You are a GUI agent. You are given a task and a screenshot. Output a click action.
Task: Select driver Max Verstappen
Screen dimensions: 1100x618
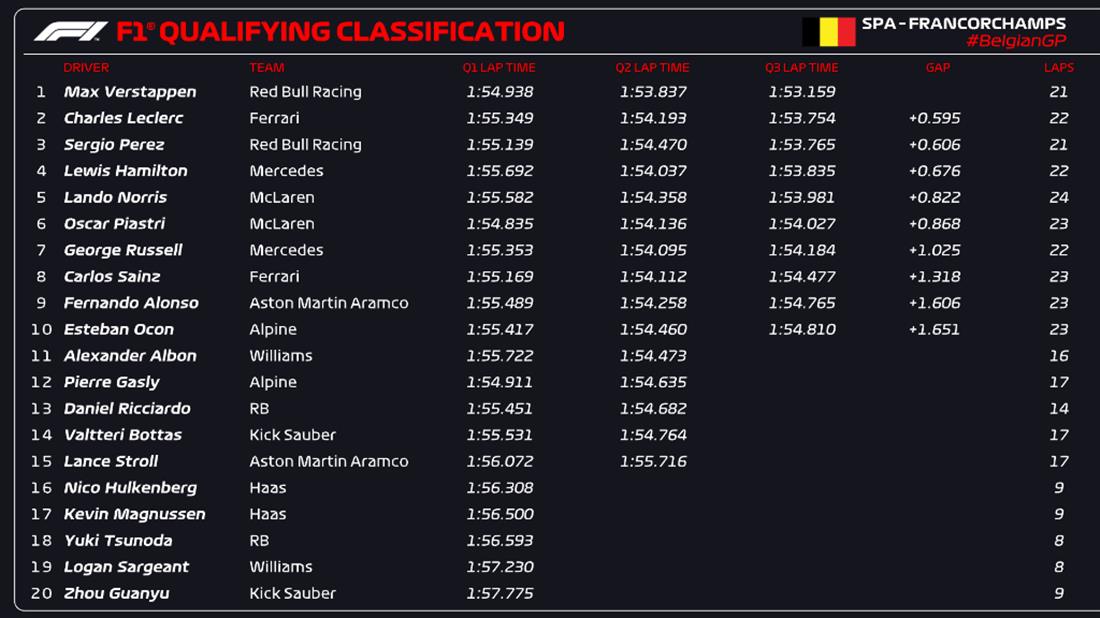coord(130,92)
